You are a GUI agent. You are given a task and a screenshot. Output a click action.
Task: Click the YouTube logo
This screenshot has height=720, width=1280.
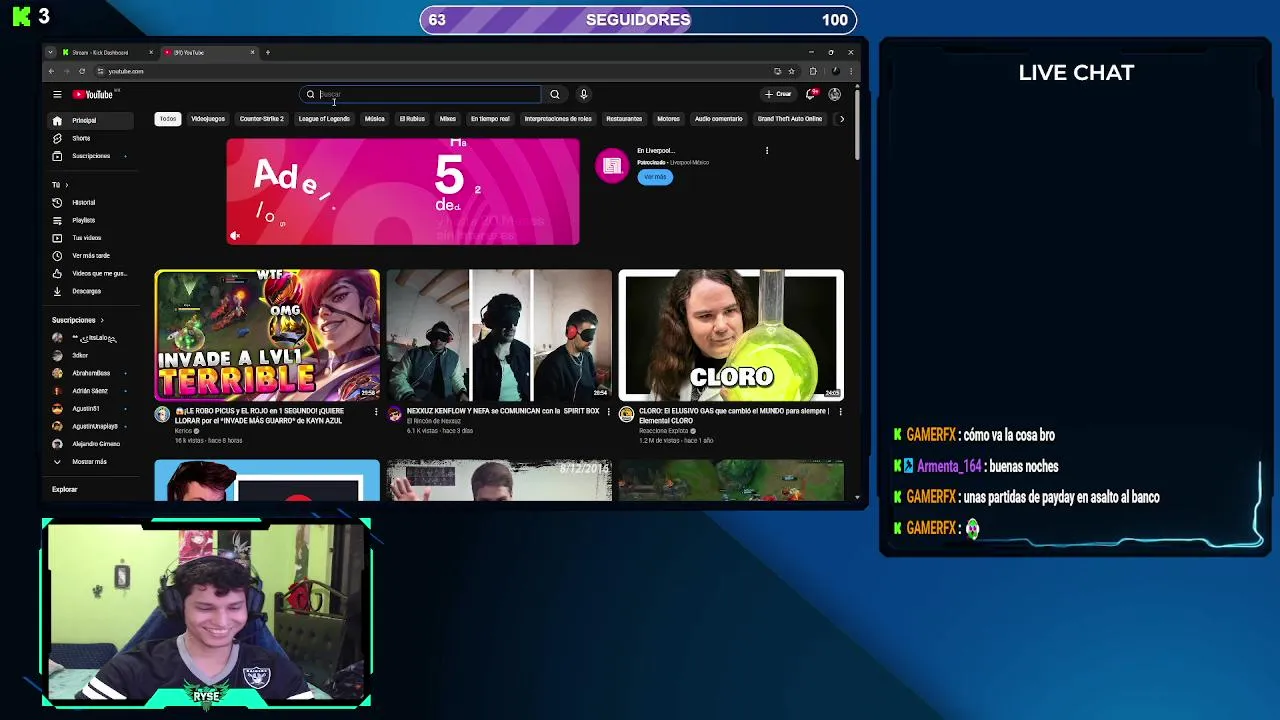point(93,94)
